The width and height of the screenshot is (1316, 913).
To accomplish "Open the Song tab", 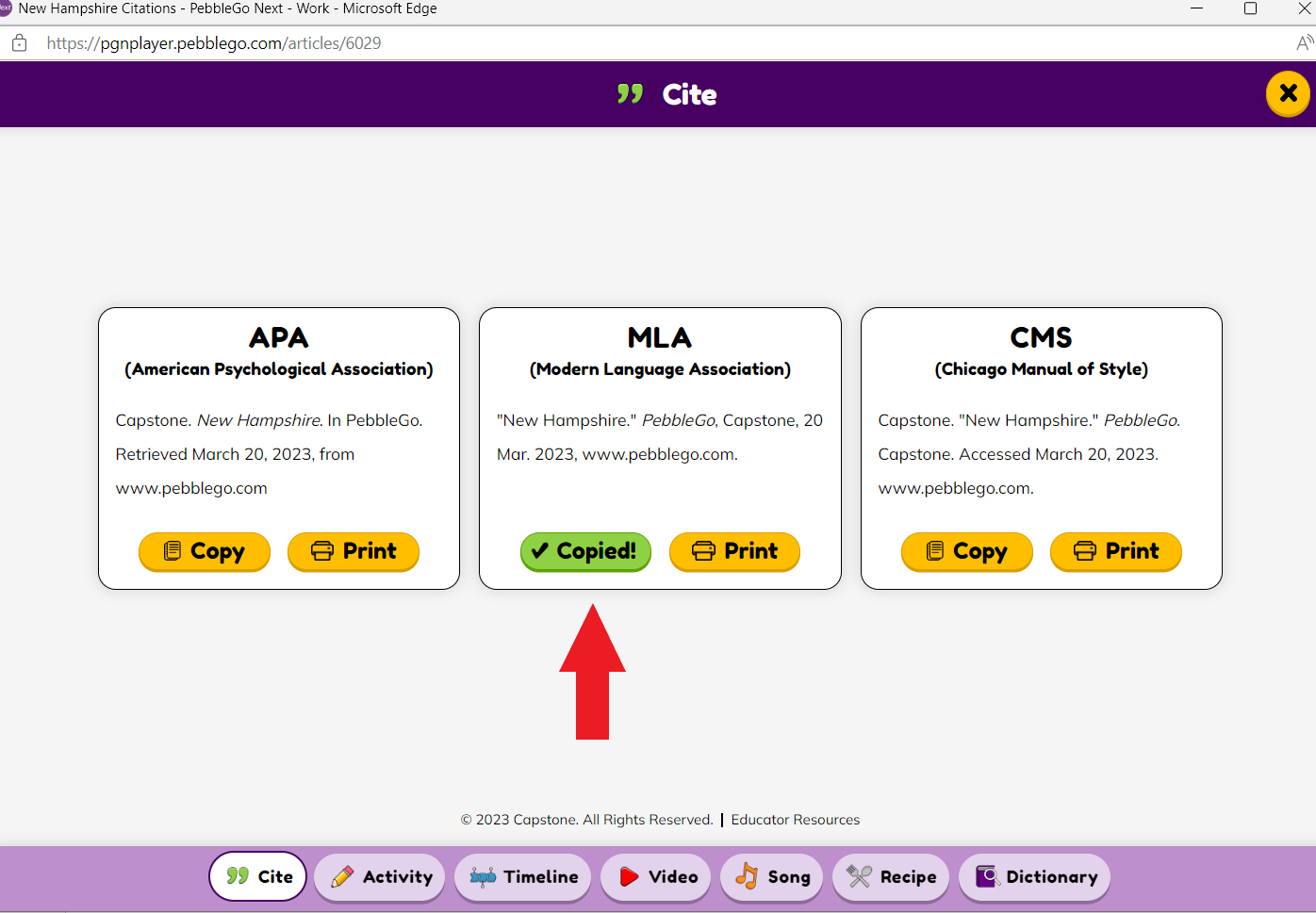I will click(x=772, y=876).
